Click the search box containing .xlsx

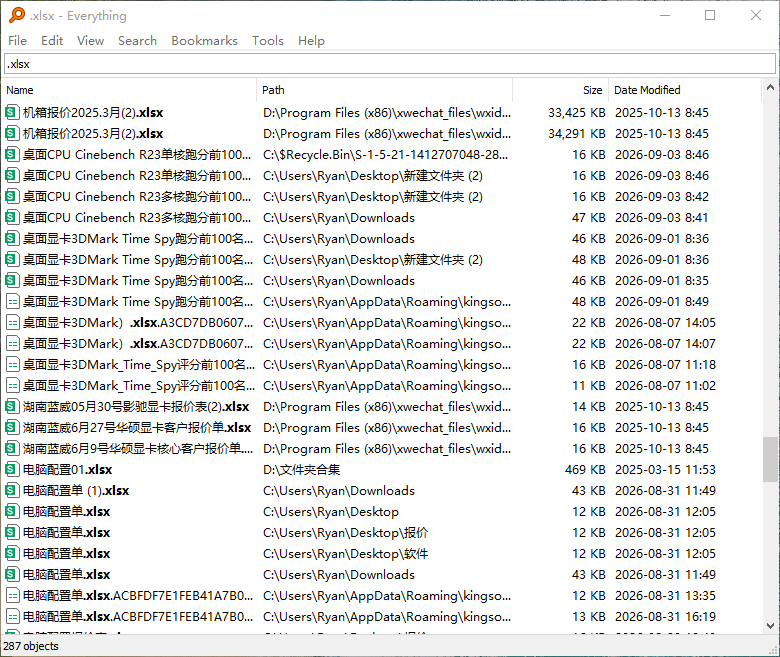[x=390, y=64]
